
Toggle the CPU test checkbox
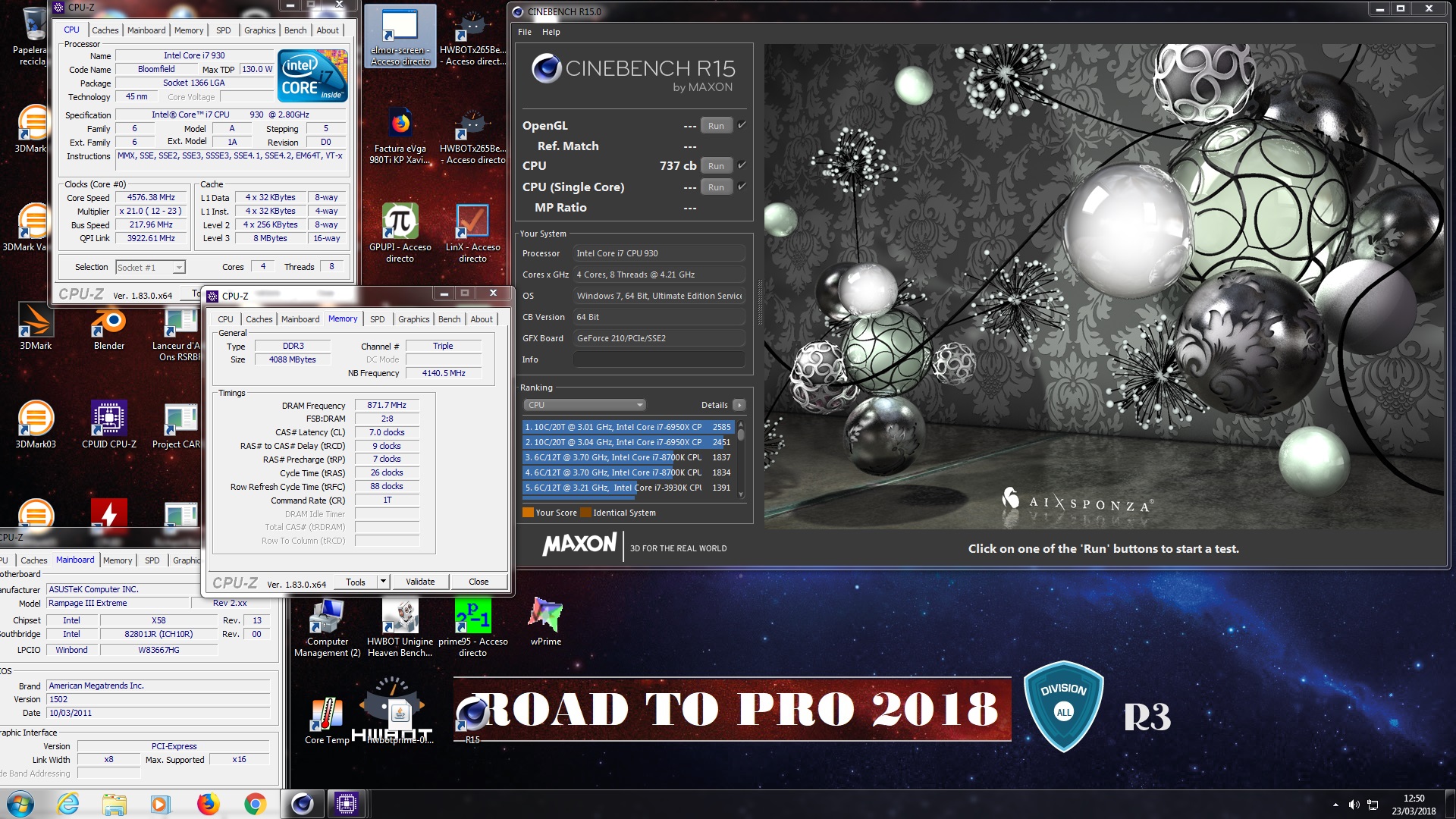742,165
